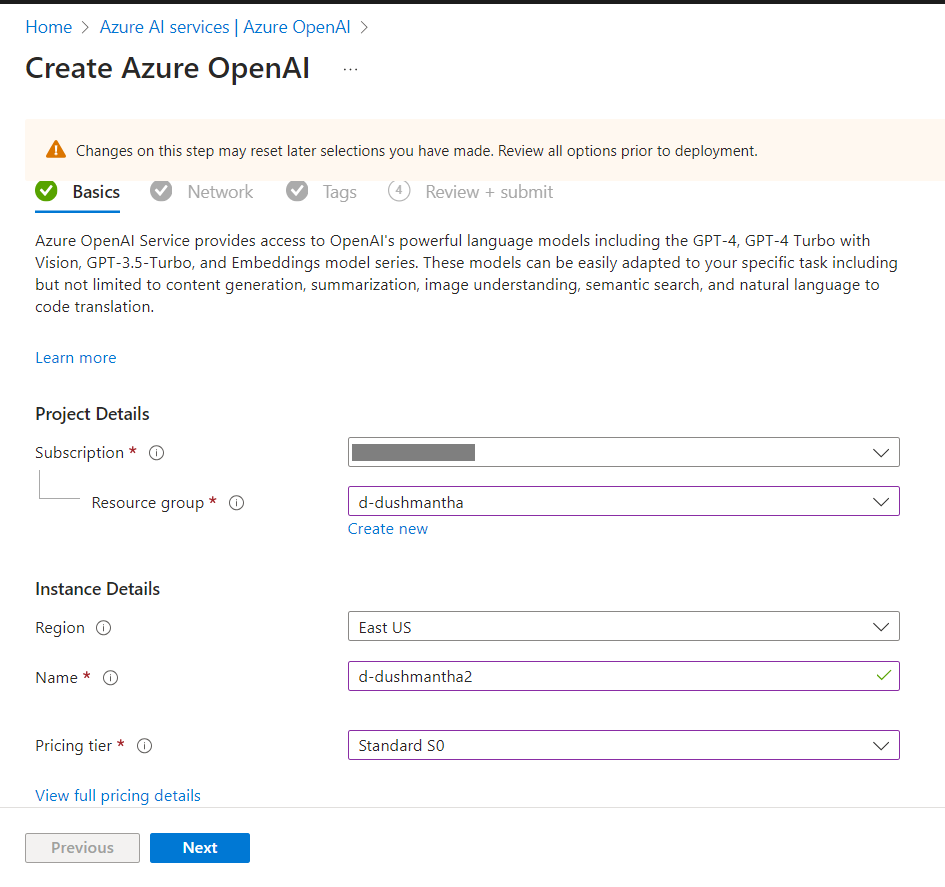This screenshot has height=887, width=945.
Task: Click the info icon beside Name
Action: coord(110,677)
